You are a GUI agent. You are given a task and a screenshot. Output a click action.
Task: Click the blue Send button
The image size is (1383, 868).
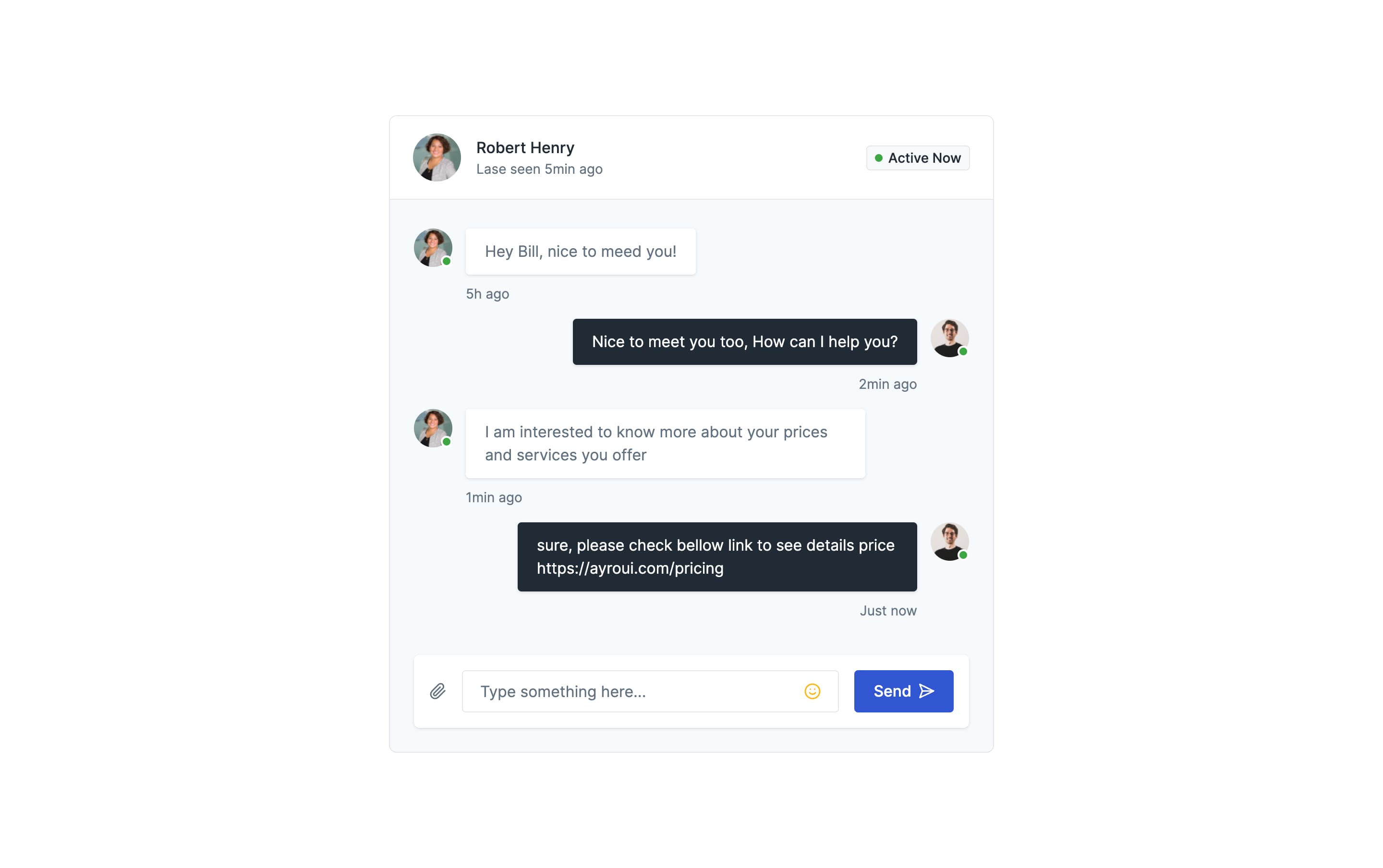(903, 691)
